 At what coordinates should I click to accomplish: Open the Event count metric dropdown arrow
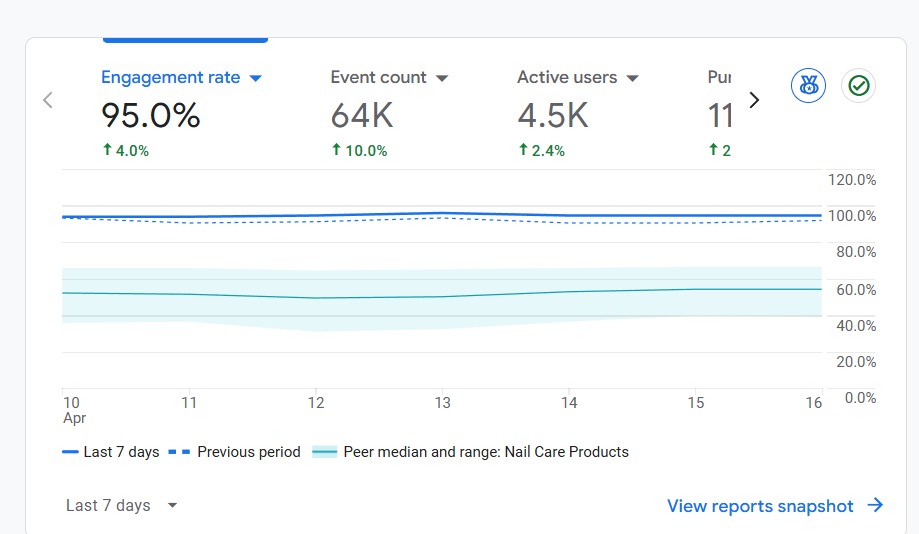pos(442,78)
